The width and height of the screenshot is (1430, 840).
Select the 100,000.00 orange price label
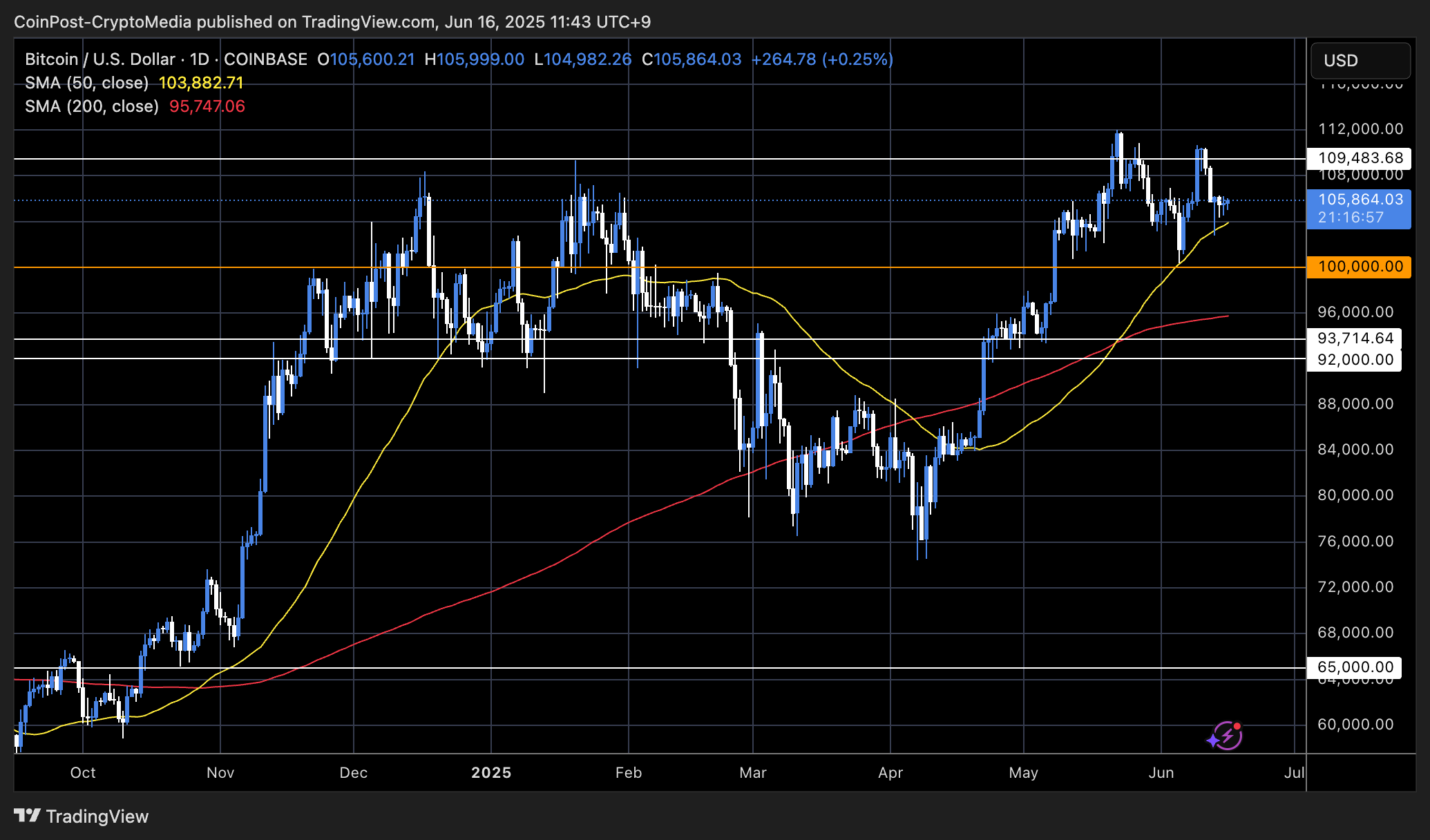[1359, 267]
